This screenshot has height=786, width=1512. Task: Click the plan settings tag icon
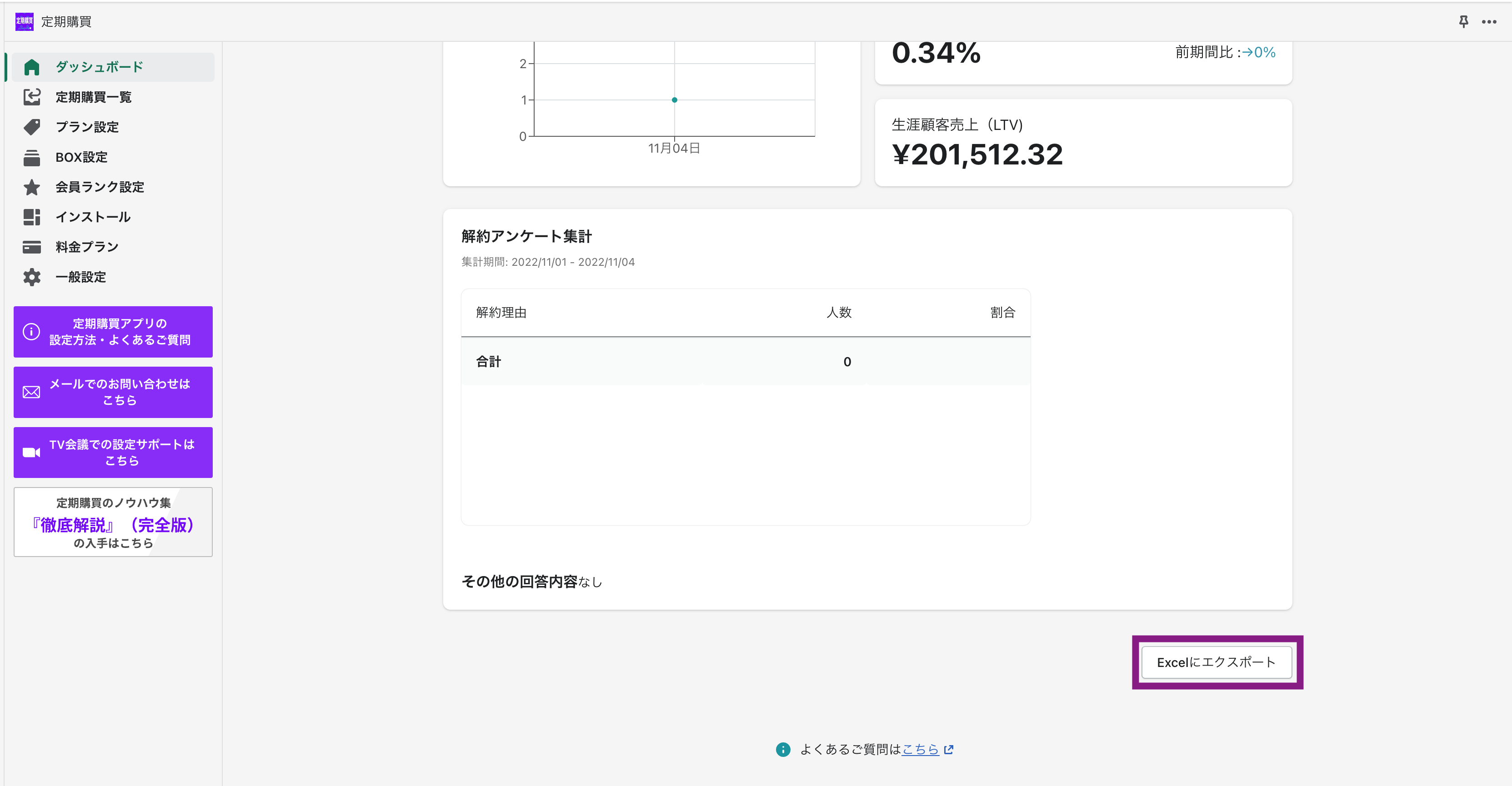tap(32, 127)
